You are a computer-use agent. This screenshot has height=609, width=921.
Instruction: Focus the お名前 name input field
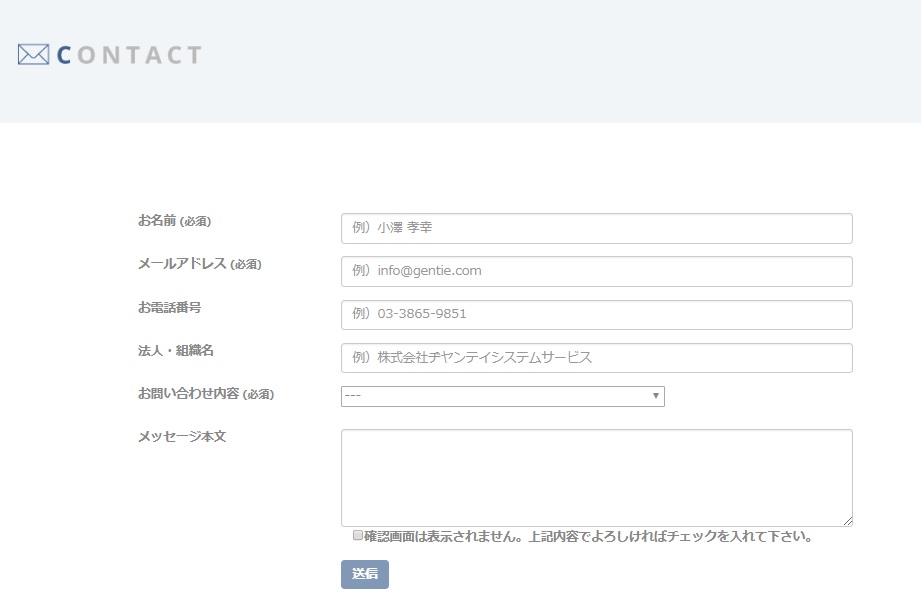pyautogui.click(x=596, y=228)
